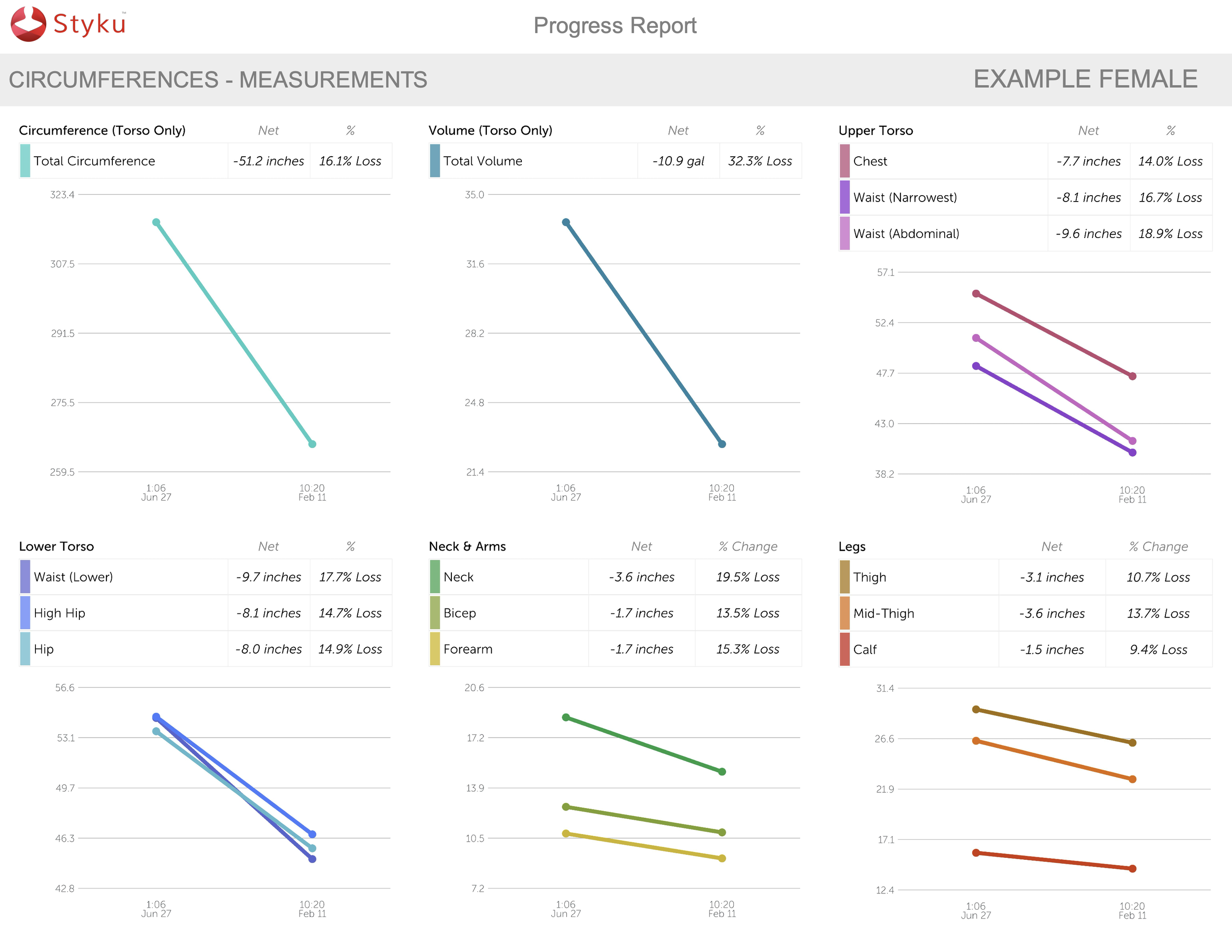
Task: Click the Total Circumference teal color swatch
Action: pyautogui.click(x=25, y=161)
